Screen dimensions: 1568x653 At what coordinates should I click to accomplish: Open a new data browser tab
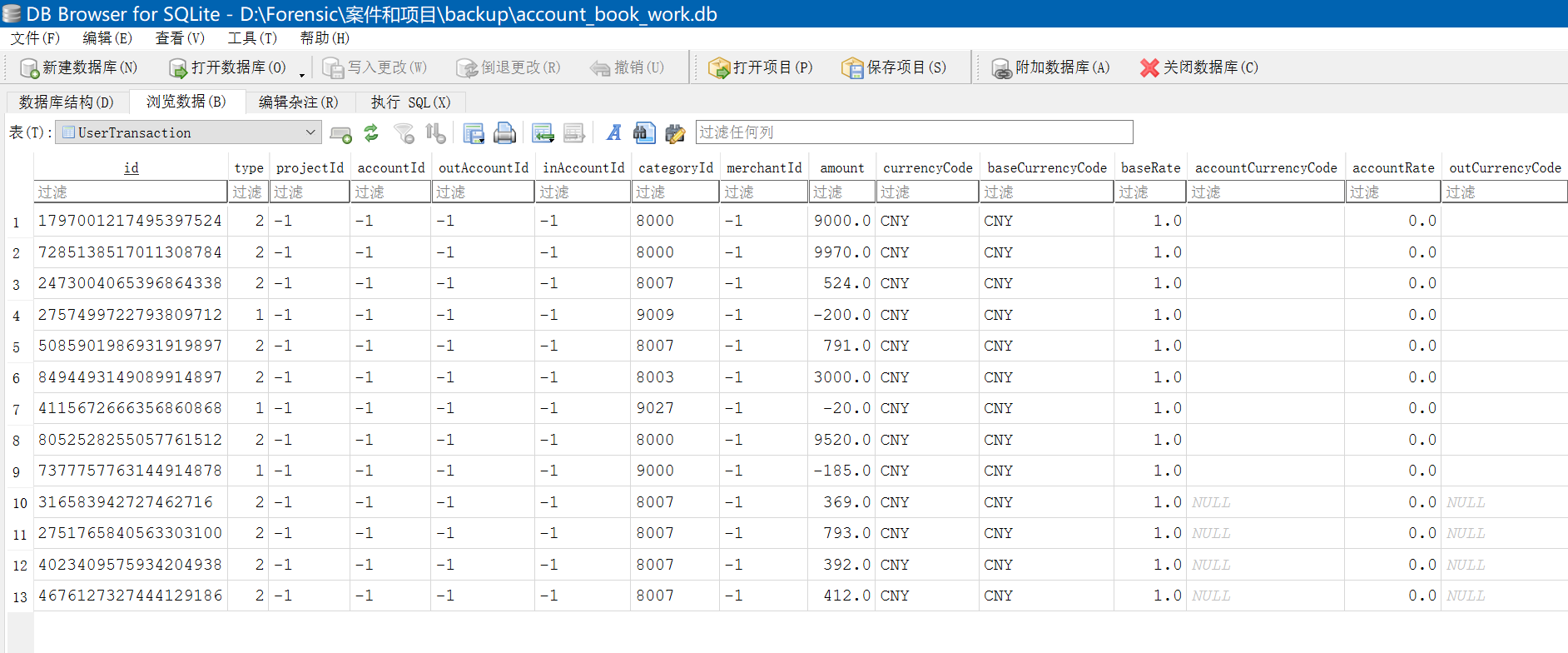point(340,133)
